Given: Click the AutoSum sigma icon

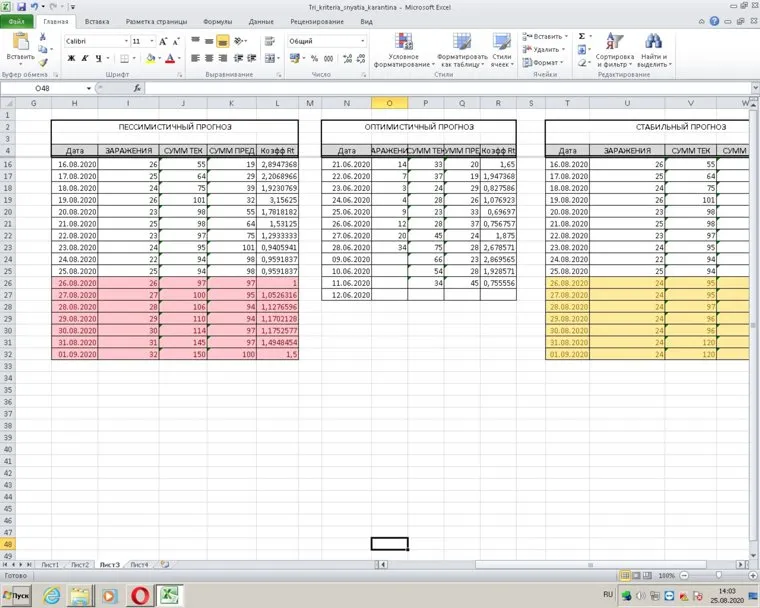Looking at the screenshot, I should (582, 36).
